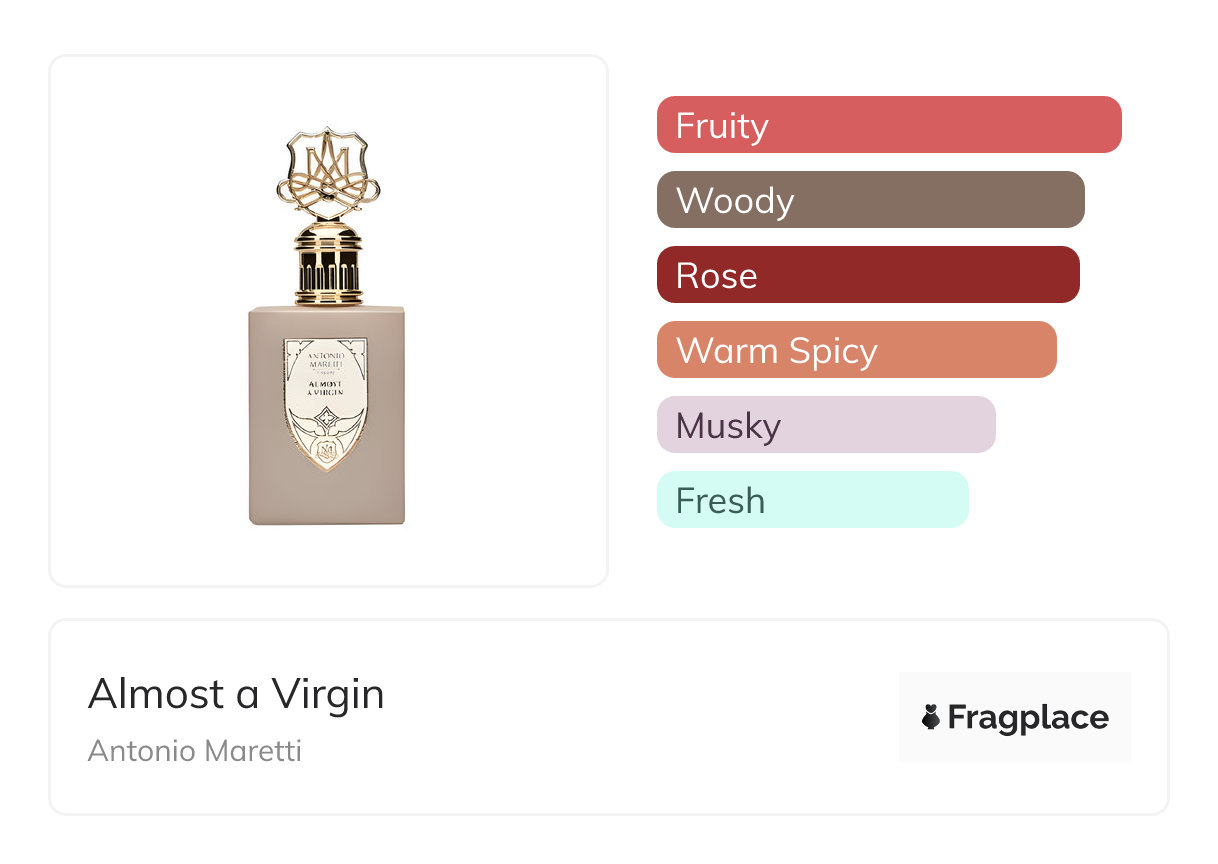1218x864 pixels.
Task: Choose the Fresh accord bar
Action: coord(812,500)
